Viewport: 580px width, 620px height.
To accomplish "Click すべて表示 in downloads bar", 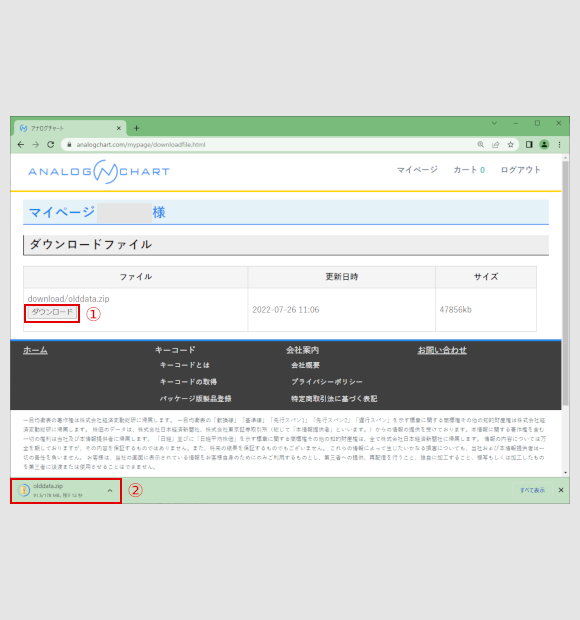I will (x=532, y=490).
